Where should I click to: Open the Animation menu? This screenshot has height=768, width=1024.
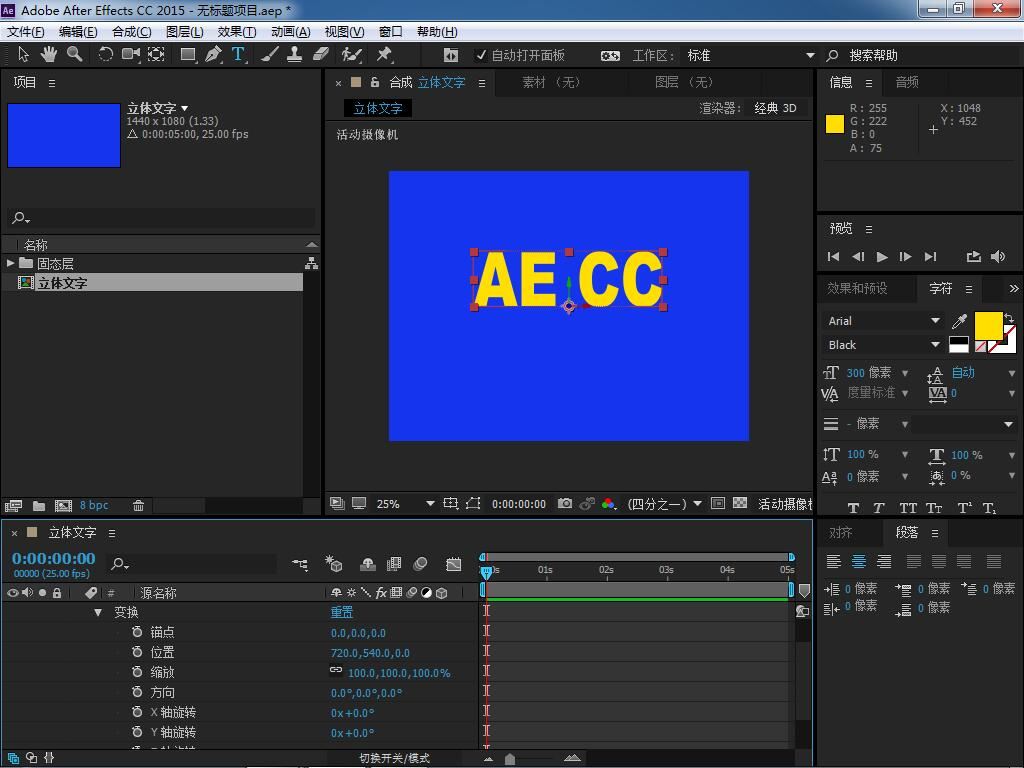[291, 32]
